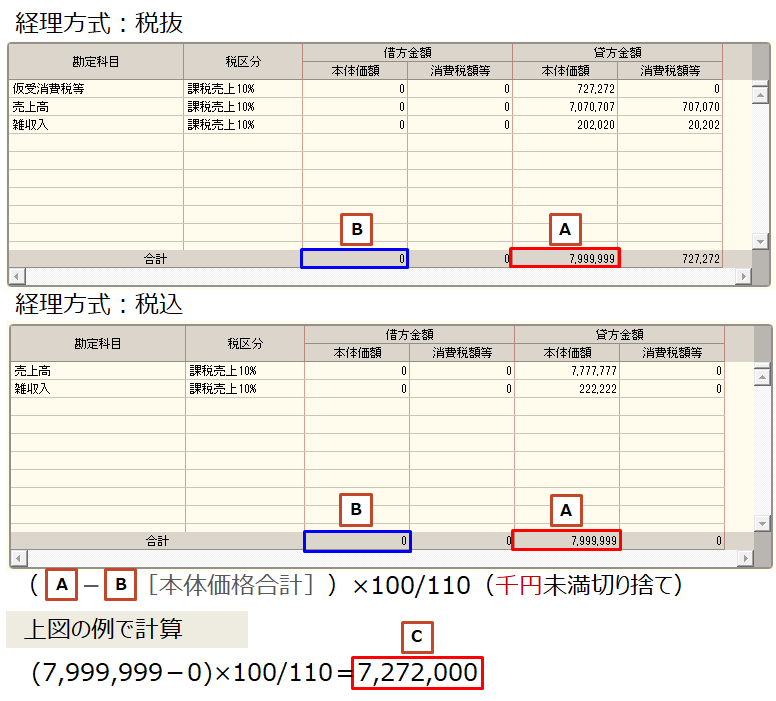
Task: Click the blue-boxed debit total in the 税込 table
Action: coord(357,541)
